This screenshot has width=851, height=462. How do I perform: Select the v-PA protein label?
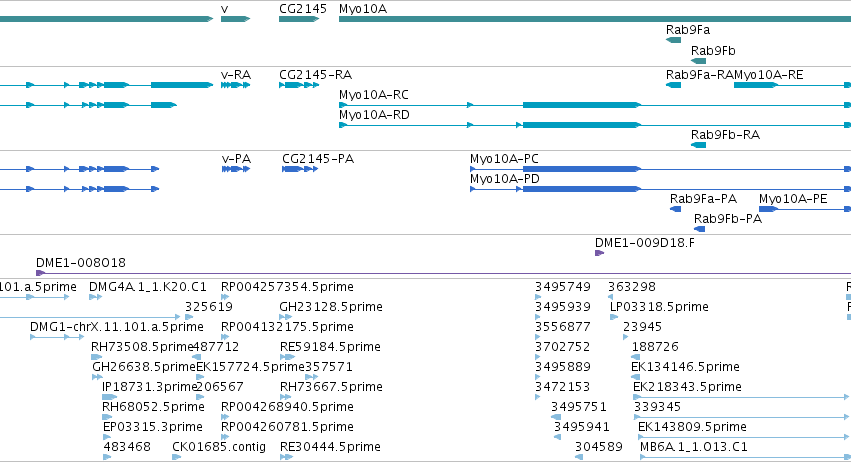(x=236, y=159)
